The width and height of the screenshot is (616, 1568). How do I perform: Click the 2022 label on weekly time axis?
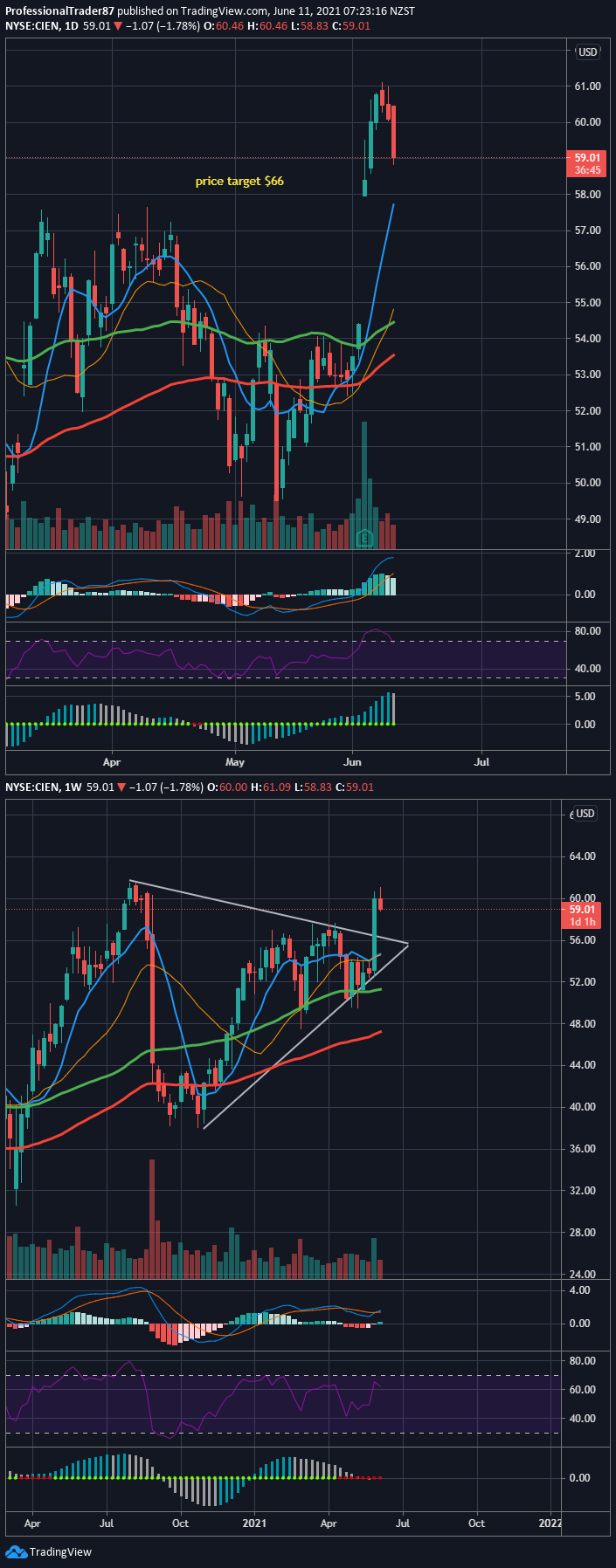[x=550, y=1523]
